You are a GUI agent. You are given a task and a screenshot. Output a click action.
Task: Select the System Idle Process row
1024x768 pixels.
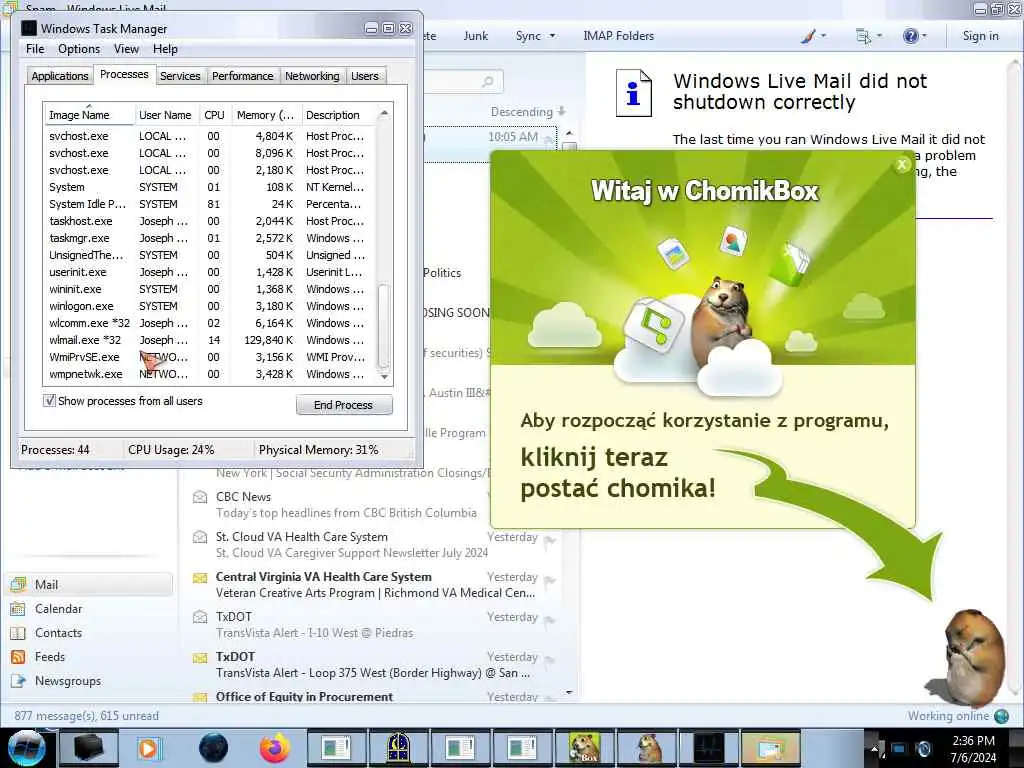pyautogui.click(x=210, y=204)
